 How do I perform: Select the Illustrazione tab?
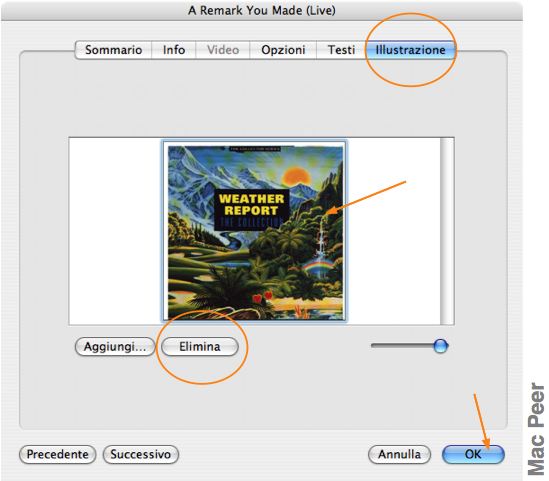pos(410,50)
